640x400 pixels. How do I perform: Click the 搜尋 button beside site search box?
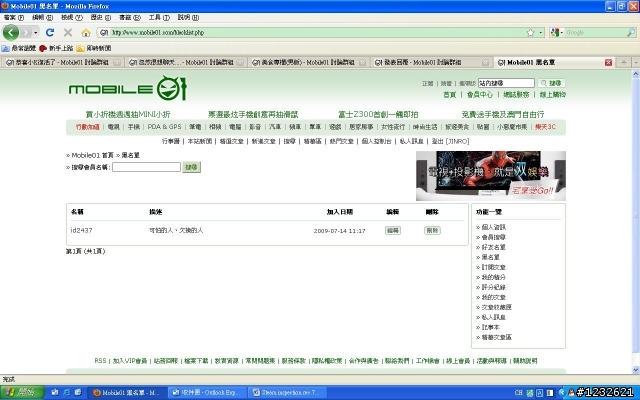coord(551,83)
